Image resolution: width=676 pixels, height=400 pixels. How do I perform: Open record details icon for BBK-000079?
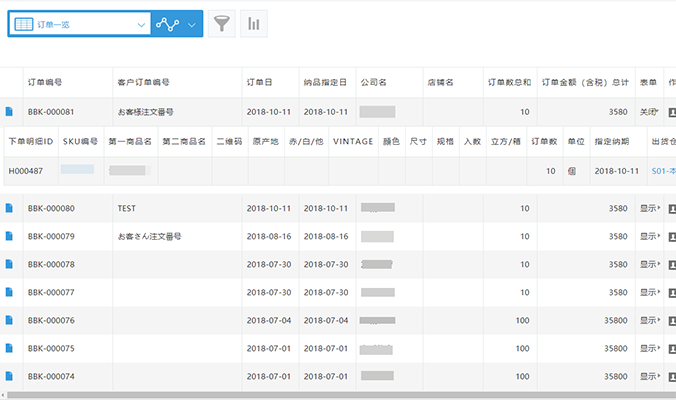(x=9, y=236)
